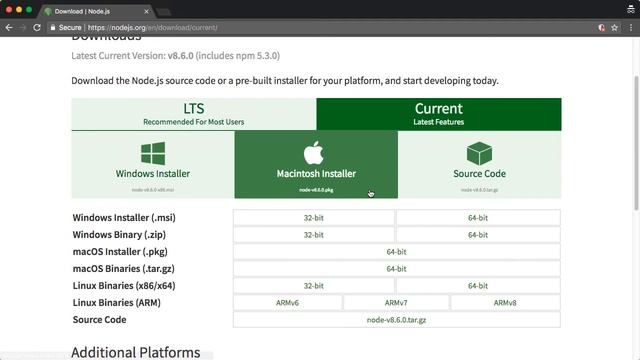This screenshot has height=360, width=640.
Task: Click the page vertical scrollbar thumb
Action: coord(636,143)
